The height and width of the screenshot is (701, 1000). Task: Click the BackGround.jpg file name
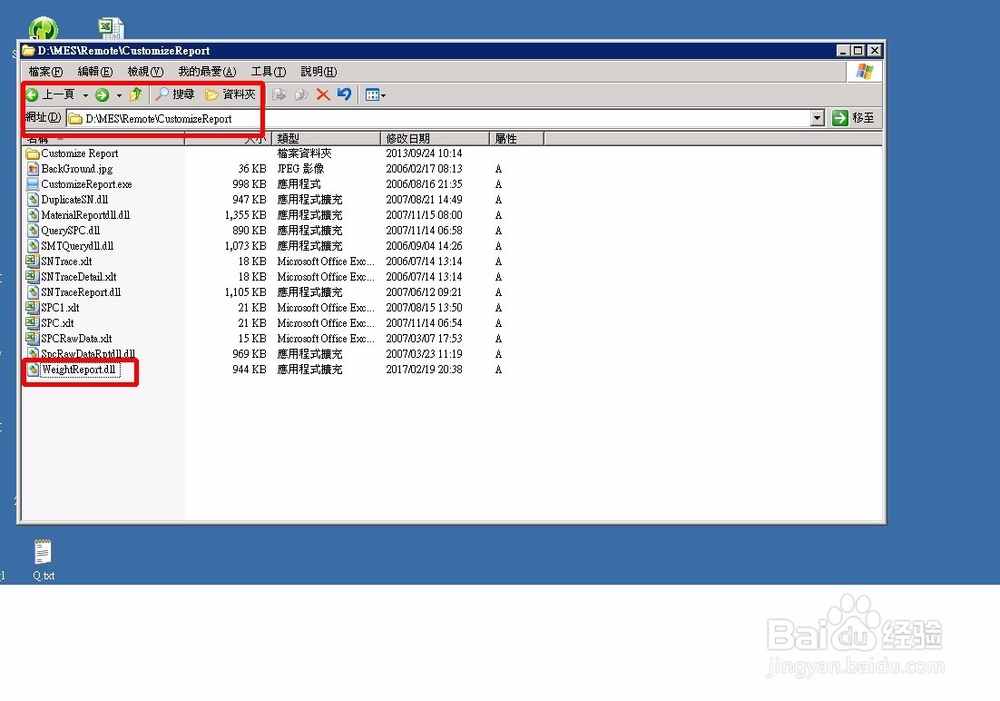(77, 169)
